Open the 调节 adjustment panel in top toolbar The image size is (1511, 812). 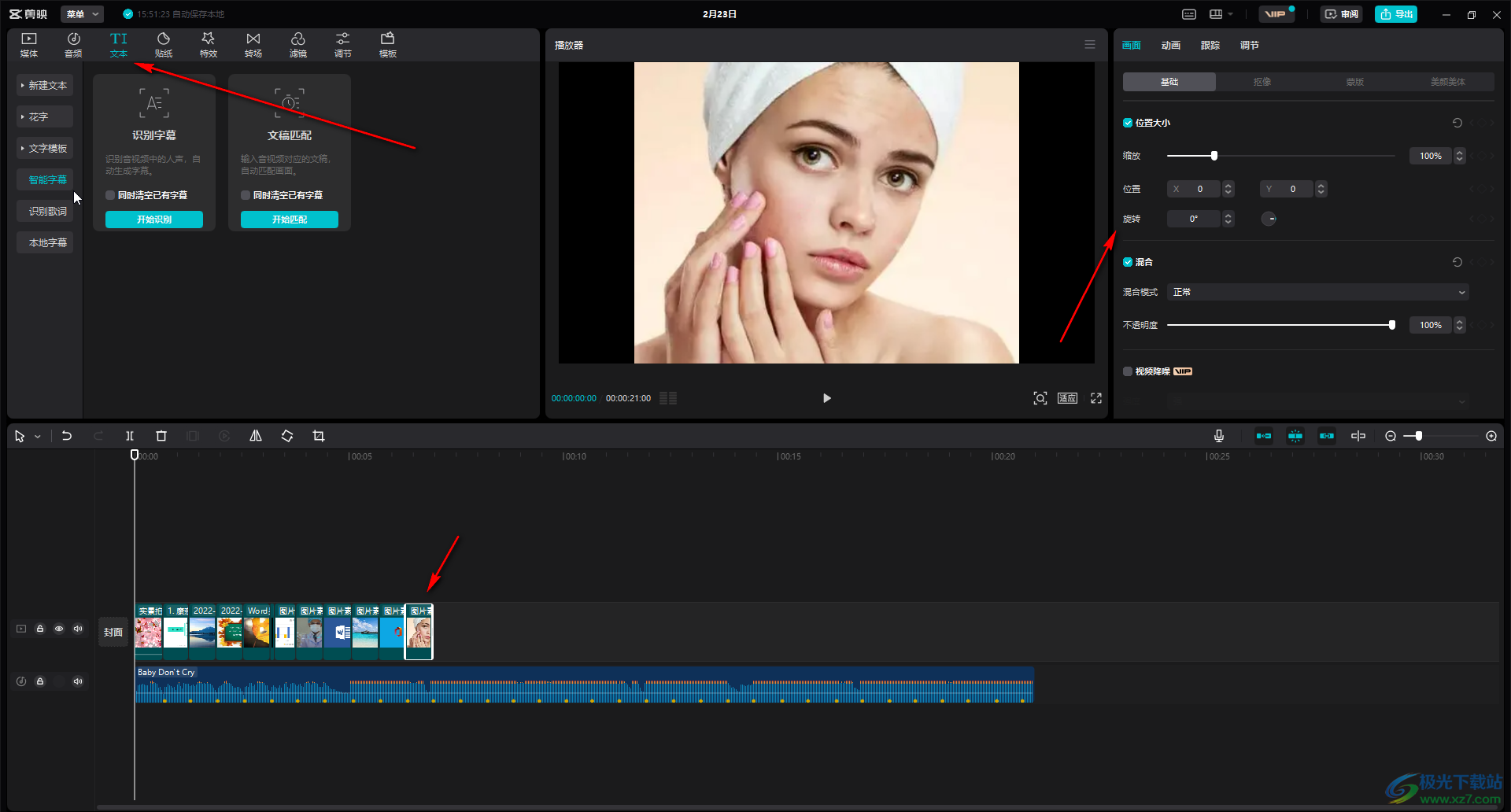[x=343, y=45]
